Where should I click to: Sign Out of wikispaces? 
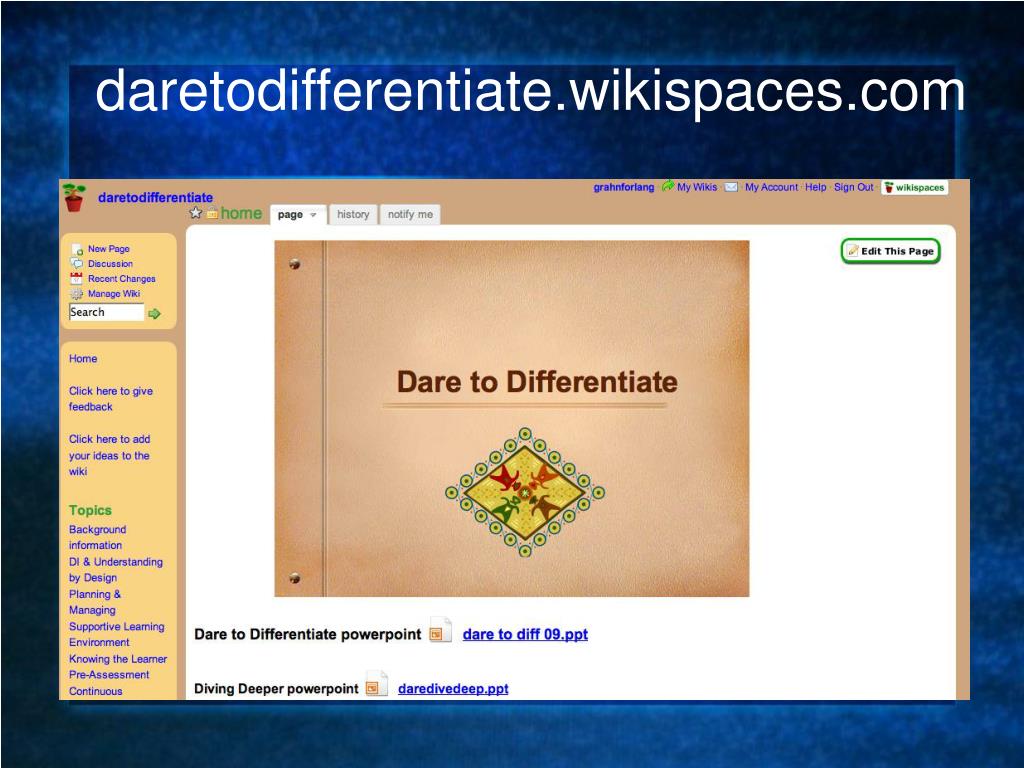[854, 187]
